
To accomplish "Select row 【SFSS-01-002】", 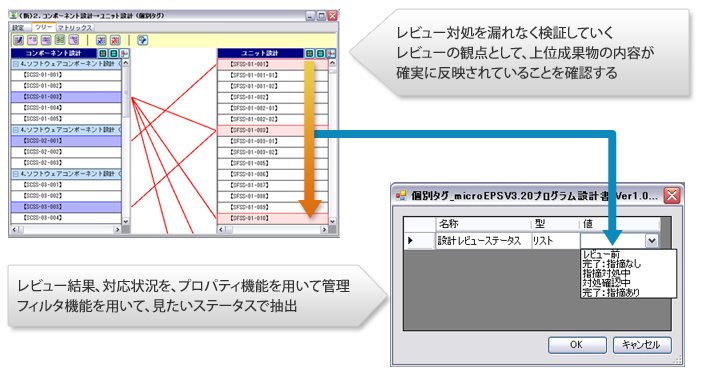I will point(273,97).
